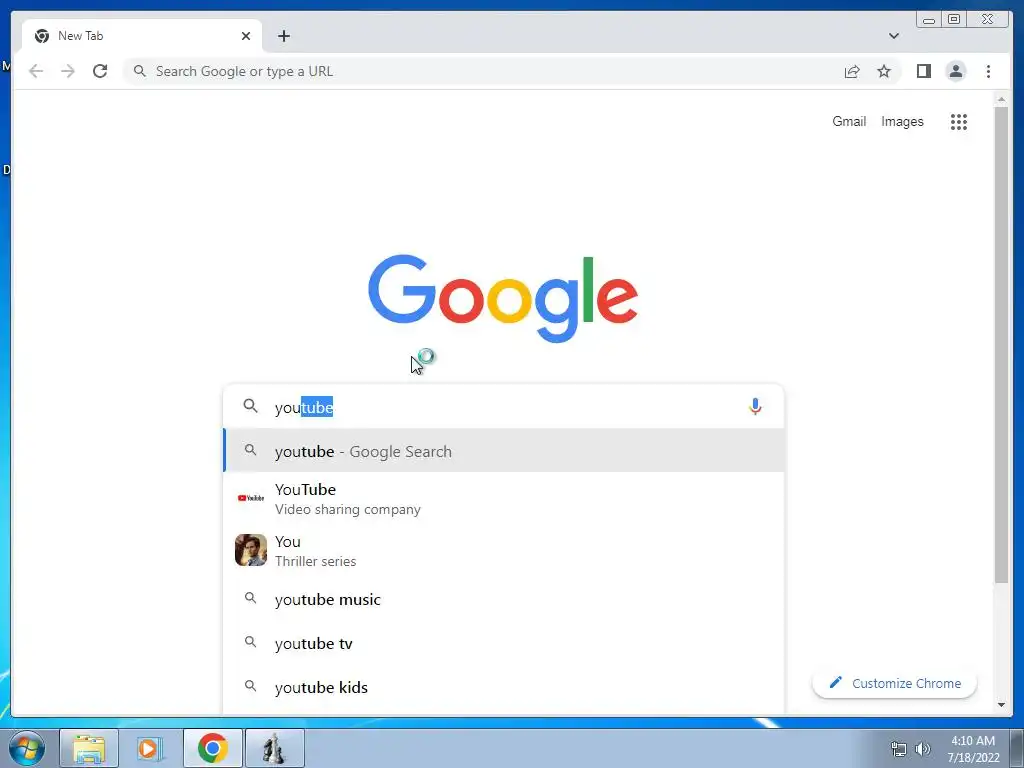Select the youtube music suggestion
The image size is (1024, 768).
coord(504,599)
